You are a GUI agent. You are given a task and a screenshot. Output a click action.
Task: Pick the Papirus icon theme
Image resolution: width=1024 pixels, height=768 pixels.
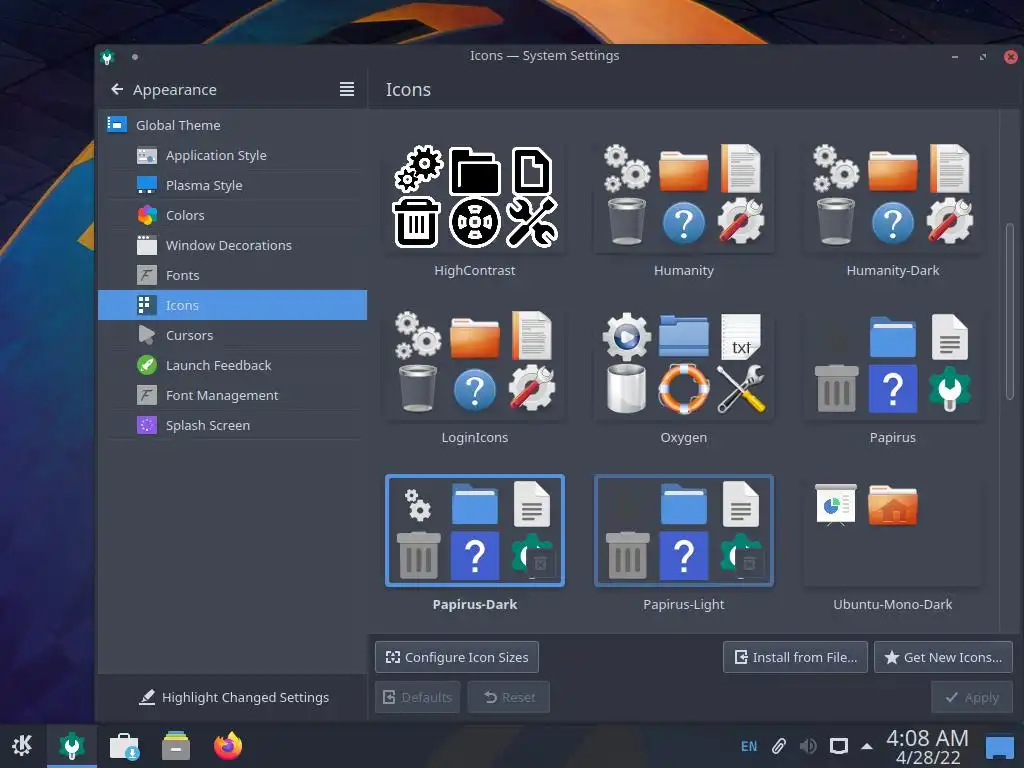point(893,364)
